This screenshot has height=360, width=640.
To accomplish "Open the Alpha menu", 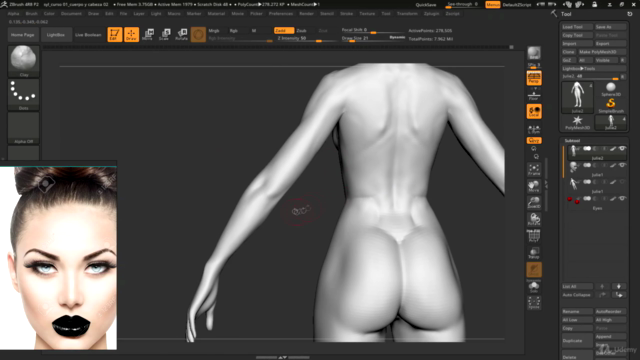I will tap(13, 13).
